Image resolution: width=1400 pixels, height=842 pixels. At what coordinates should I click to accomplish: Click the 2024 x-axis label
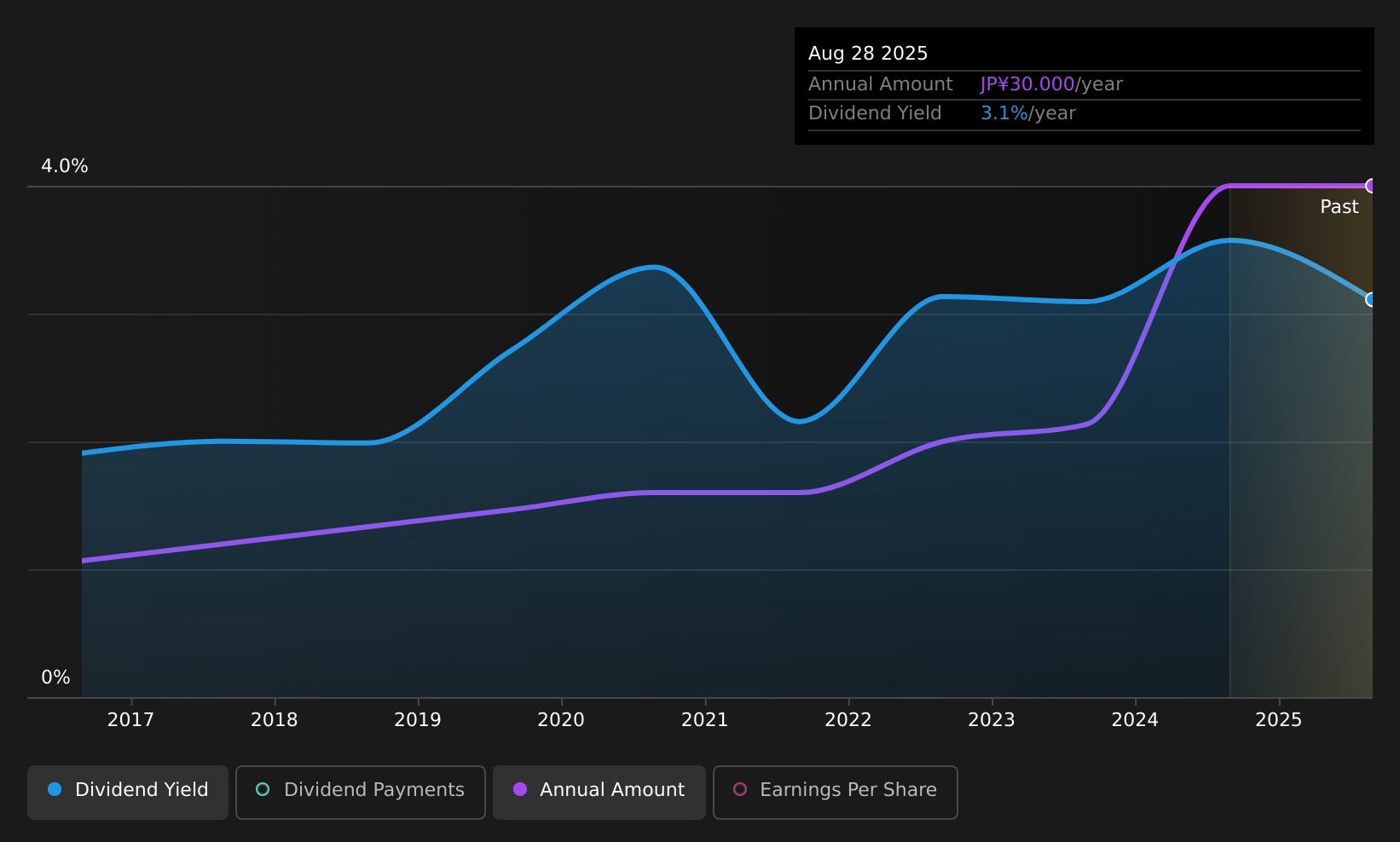pyautogui.click(x=1135, y=720)
